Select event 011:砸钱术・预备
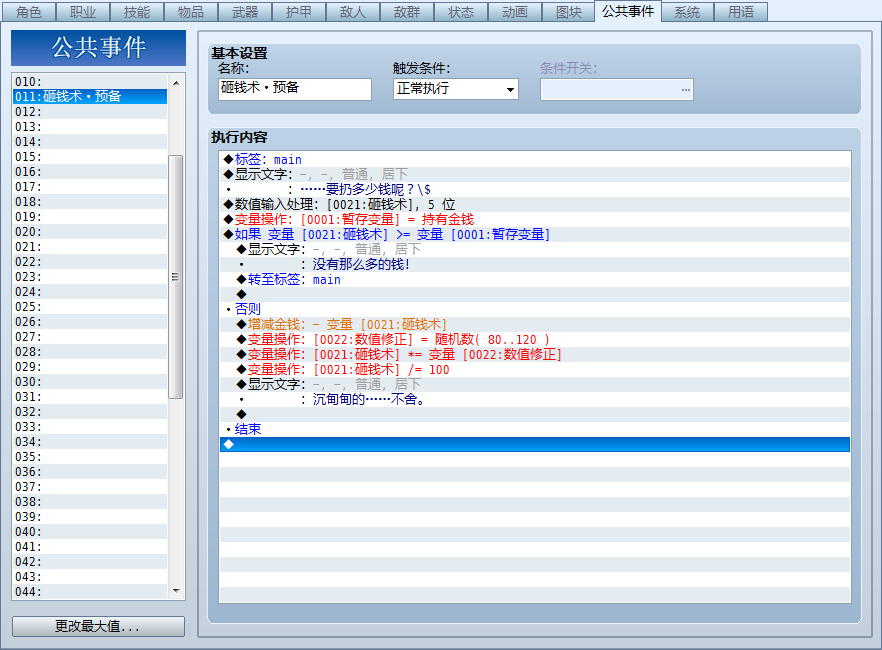This screenshot has width=882, height=650. coord(90,96)
